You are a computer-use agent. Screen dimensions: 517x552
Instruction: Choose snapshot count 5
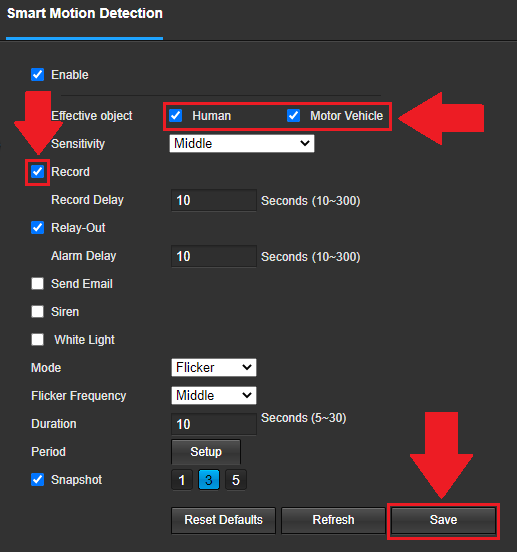(x=236, y=480)
